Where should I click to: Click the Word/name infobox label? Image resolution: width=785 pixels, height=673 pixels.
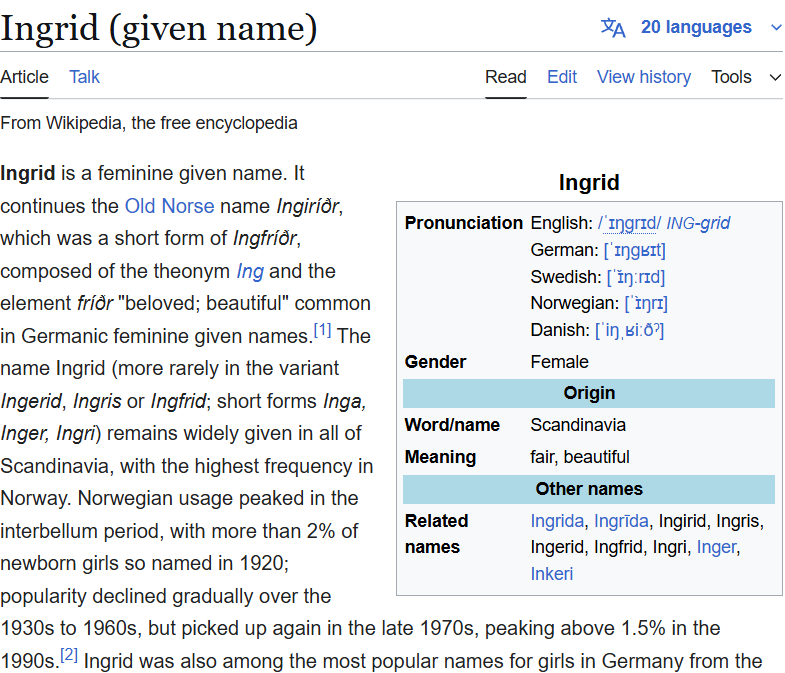[452, 425]
